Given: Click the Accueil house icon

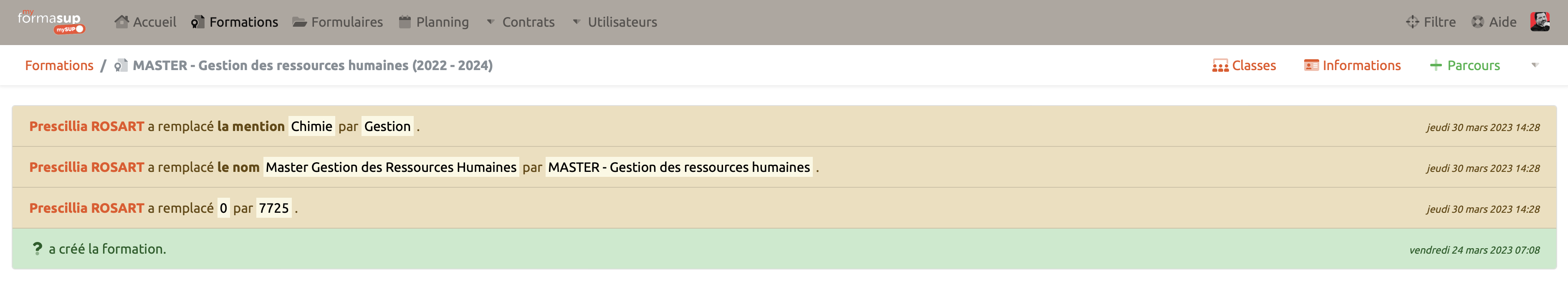Looking at the screenshot, I should (x=122, y=22).
